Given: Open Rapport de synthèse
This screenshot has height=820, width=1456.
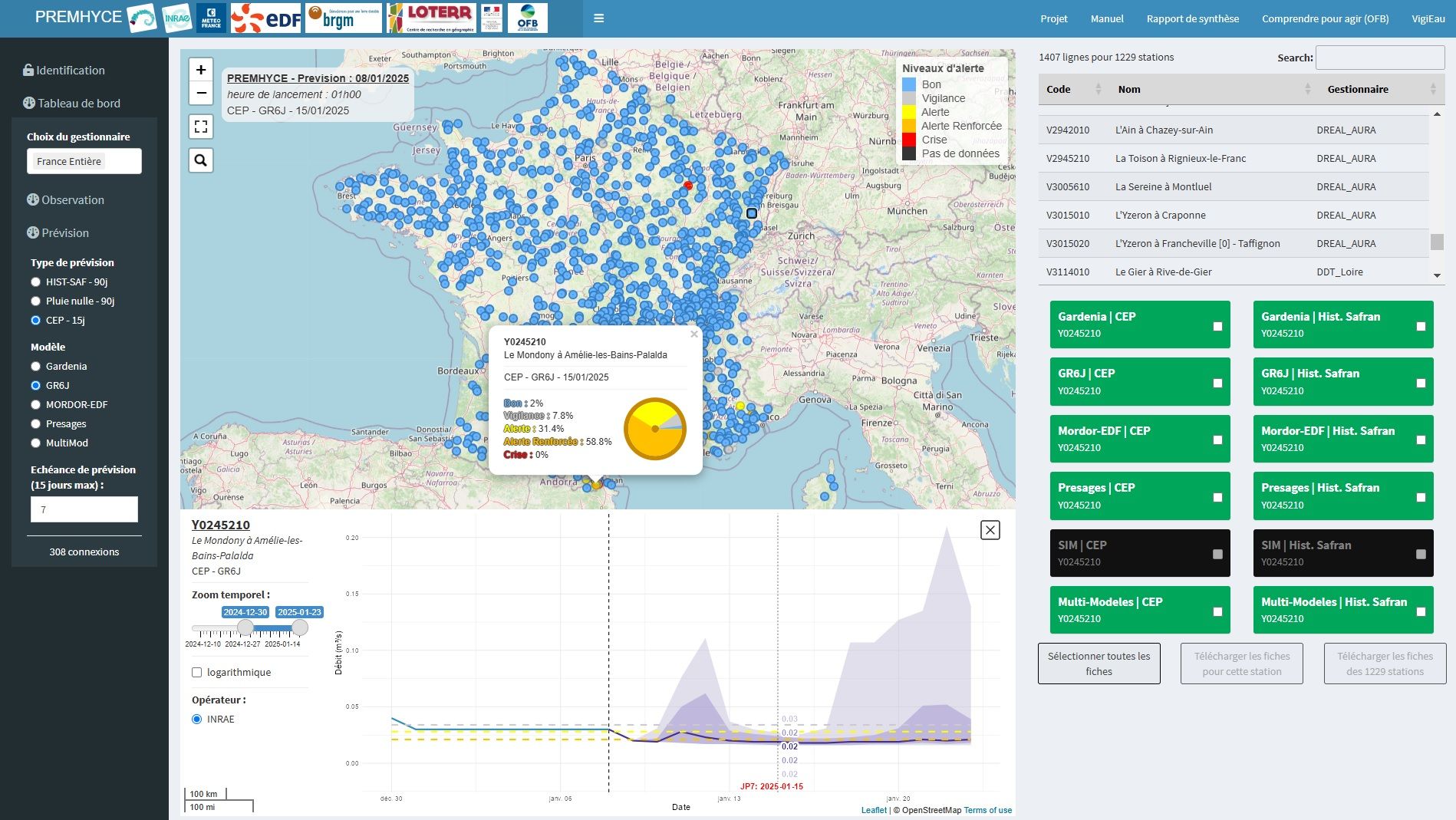Looking at the screenshot, I should coord(1192,18).
